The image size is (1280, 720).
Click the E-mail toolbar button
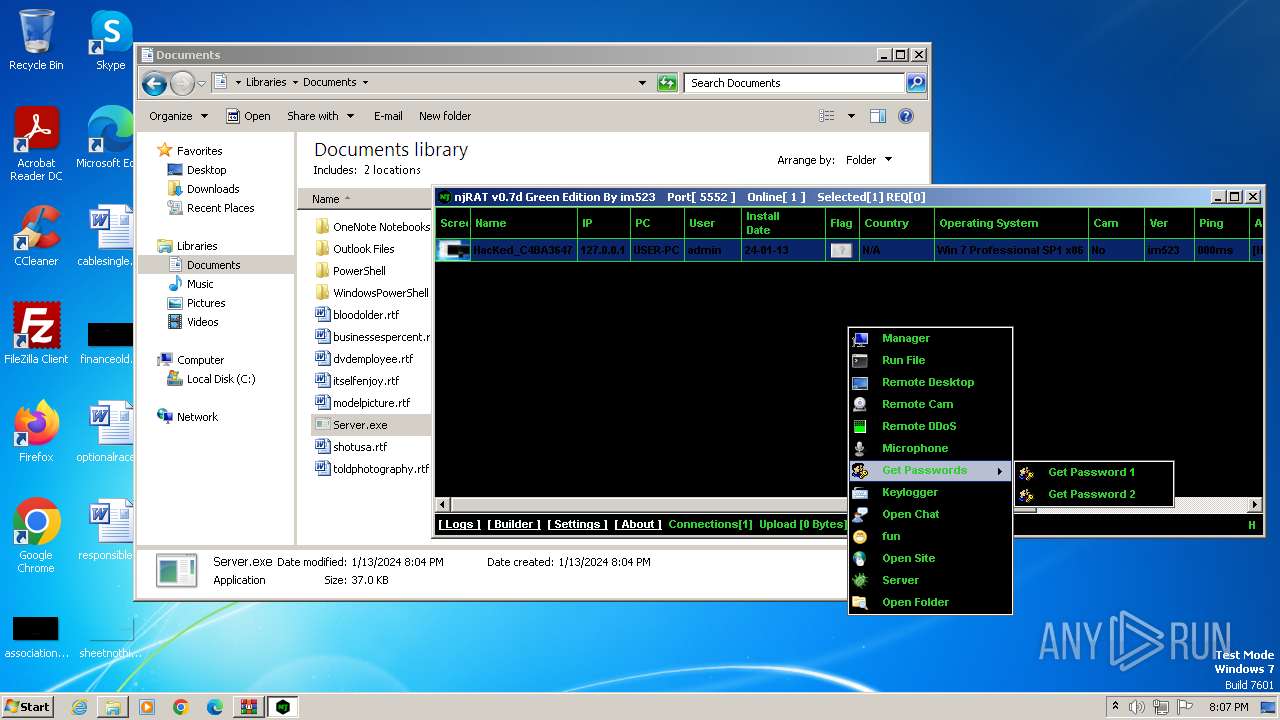pyautogui.click(x=388, y=116)
